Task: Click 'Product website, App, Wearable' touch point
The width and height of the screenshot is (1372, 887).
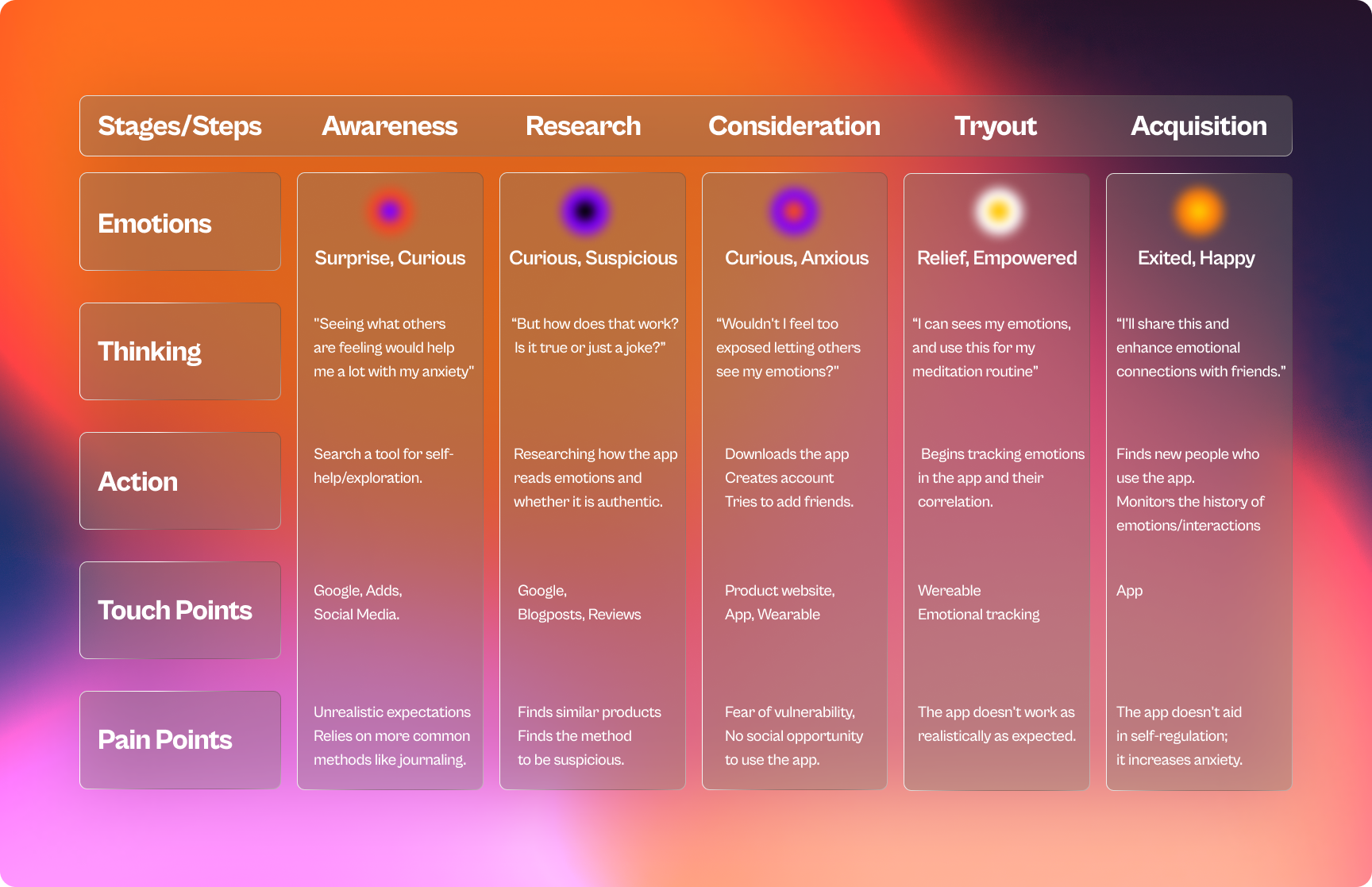Action: point(780,603)
